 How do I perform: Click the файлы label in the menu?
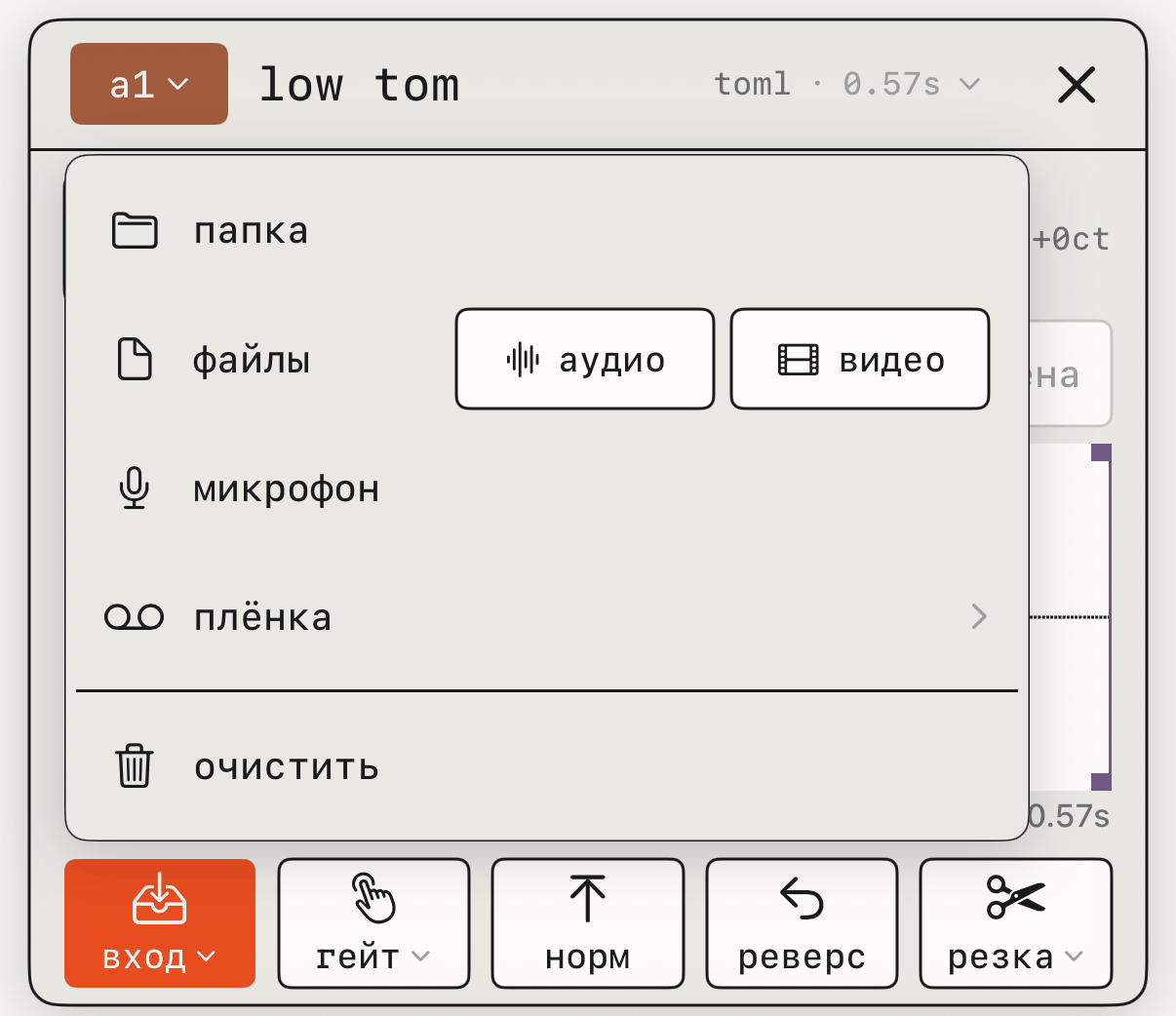[x=252, y=360]
